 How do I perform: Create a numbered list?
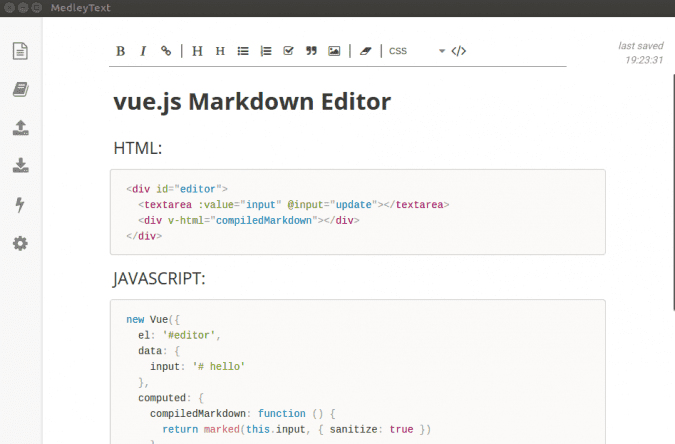point(265,51)
